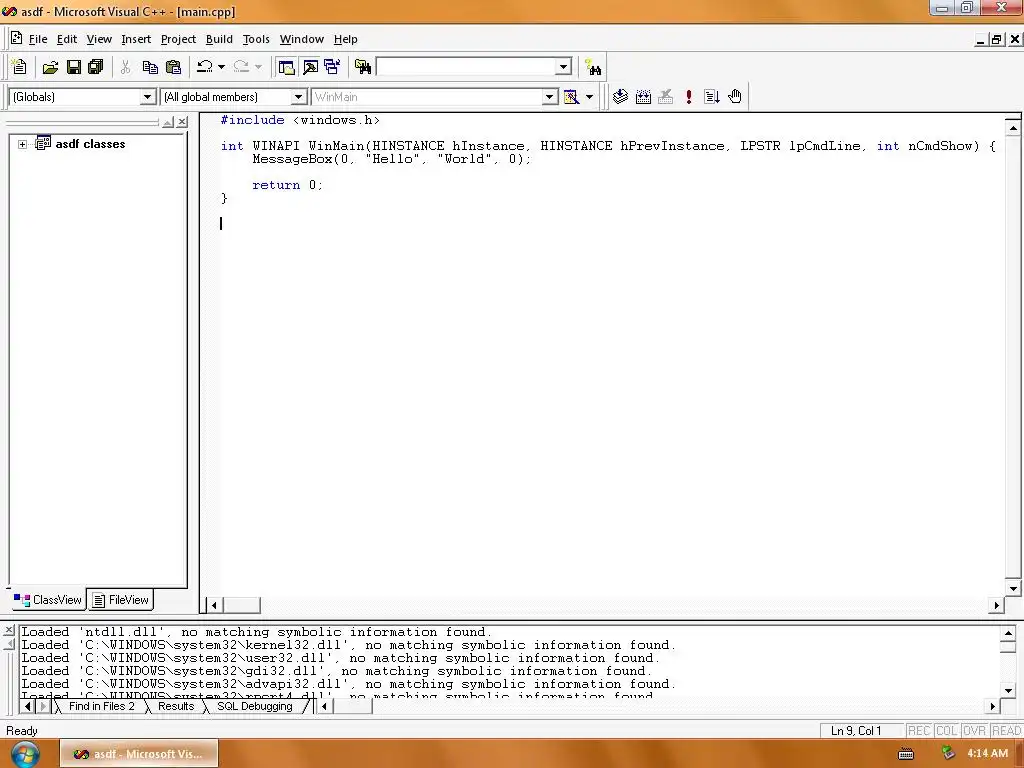Click the hand Insert/Remove Breakpoint icon
The width and height of the screenshot is (1024, 768).
pos(735,97)
